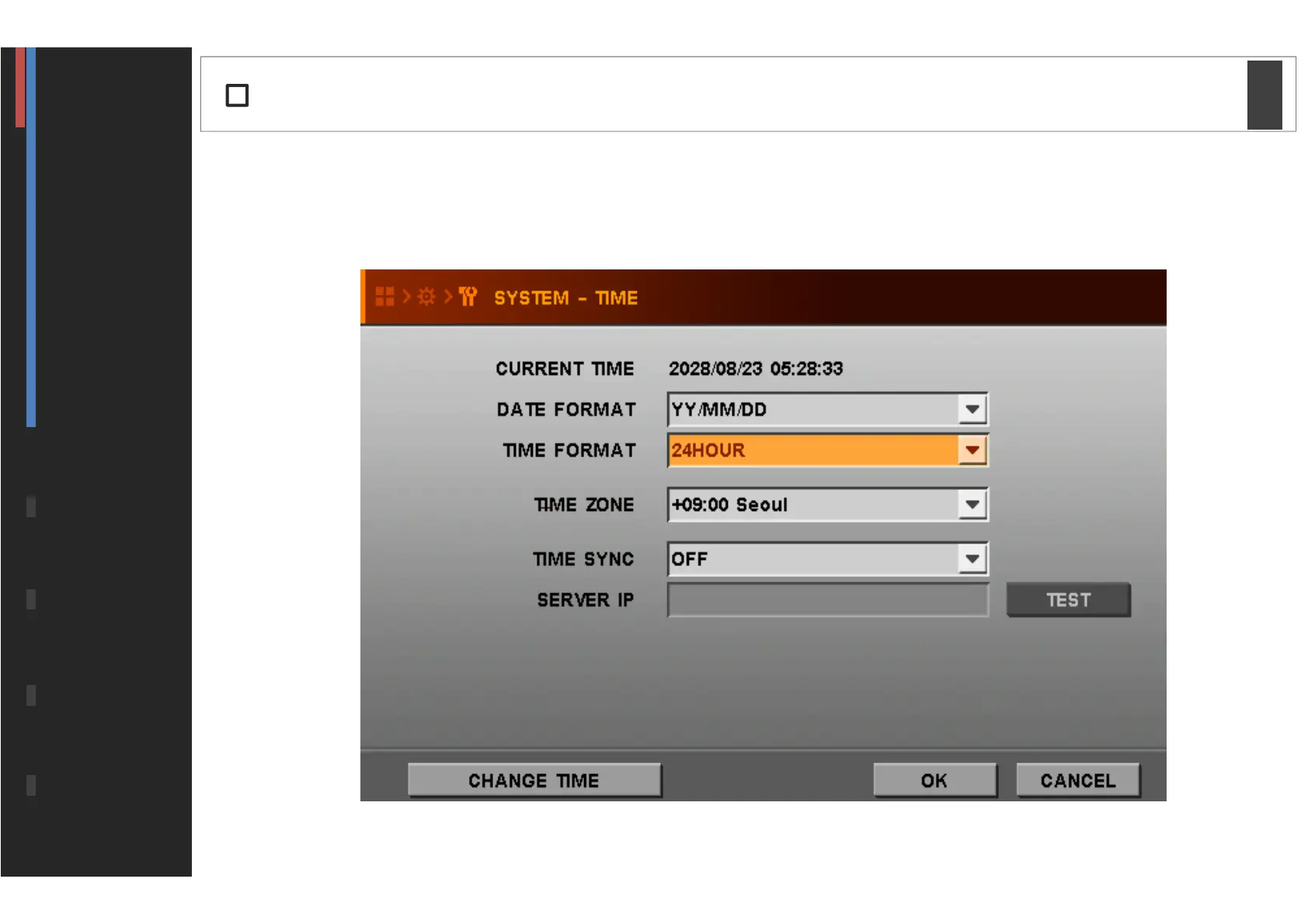Image resolution: width=1308 pixels, height=924 pixels.
Task: Click the orange TIME FORMAT dropdown arrow
Action: 972,450
